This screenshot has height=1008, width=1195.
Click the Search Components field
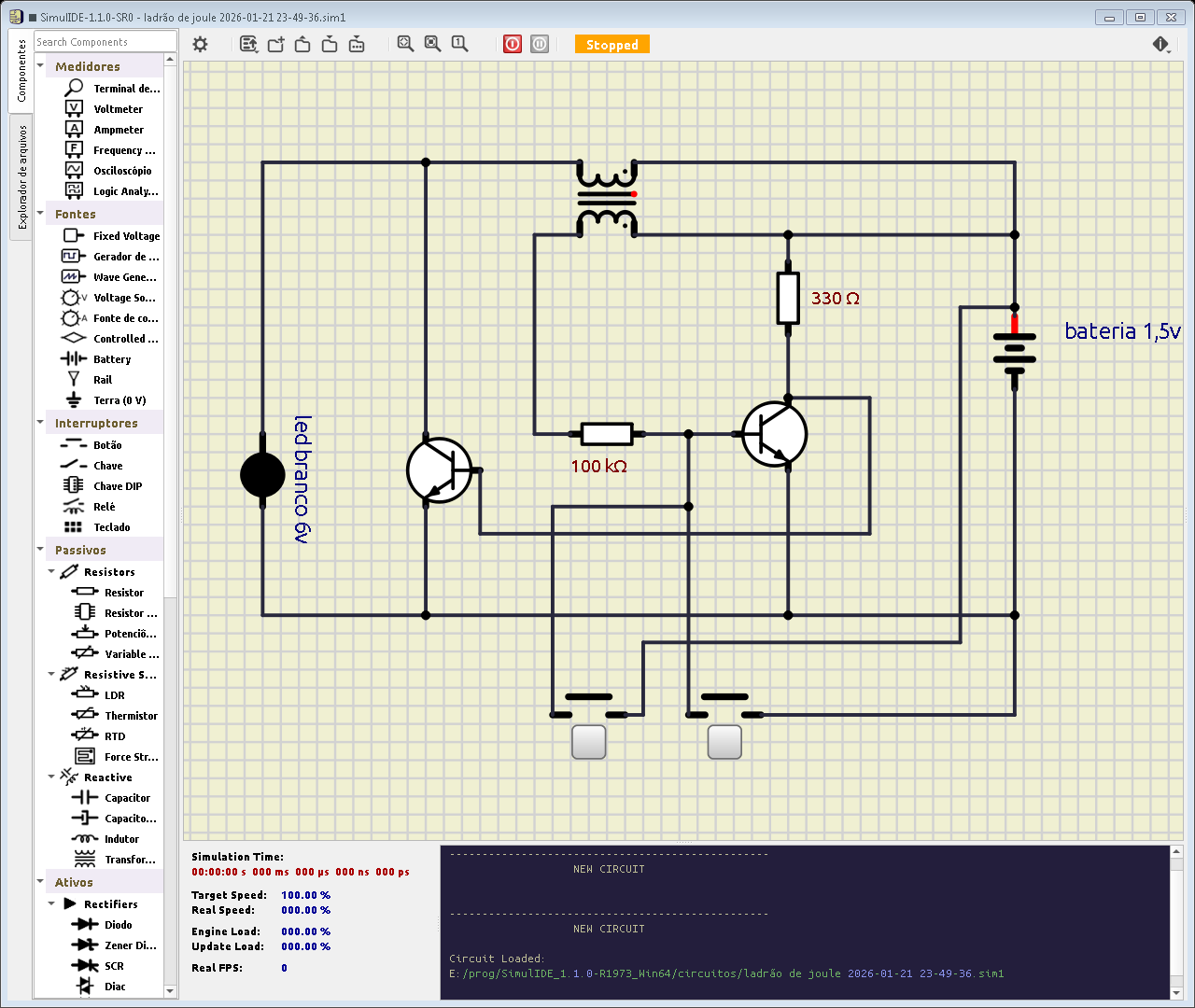[x=105, y=42]
